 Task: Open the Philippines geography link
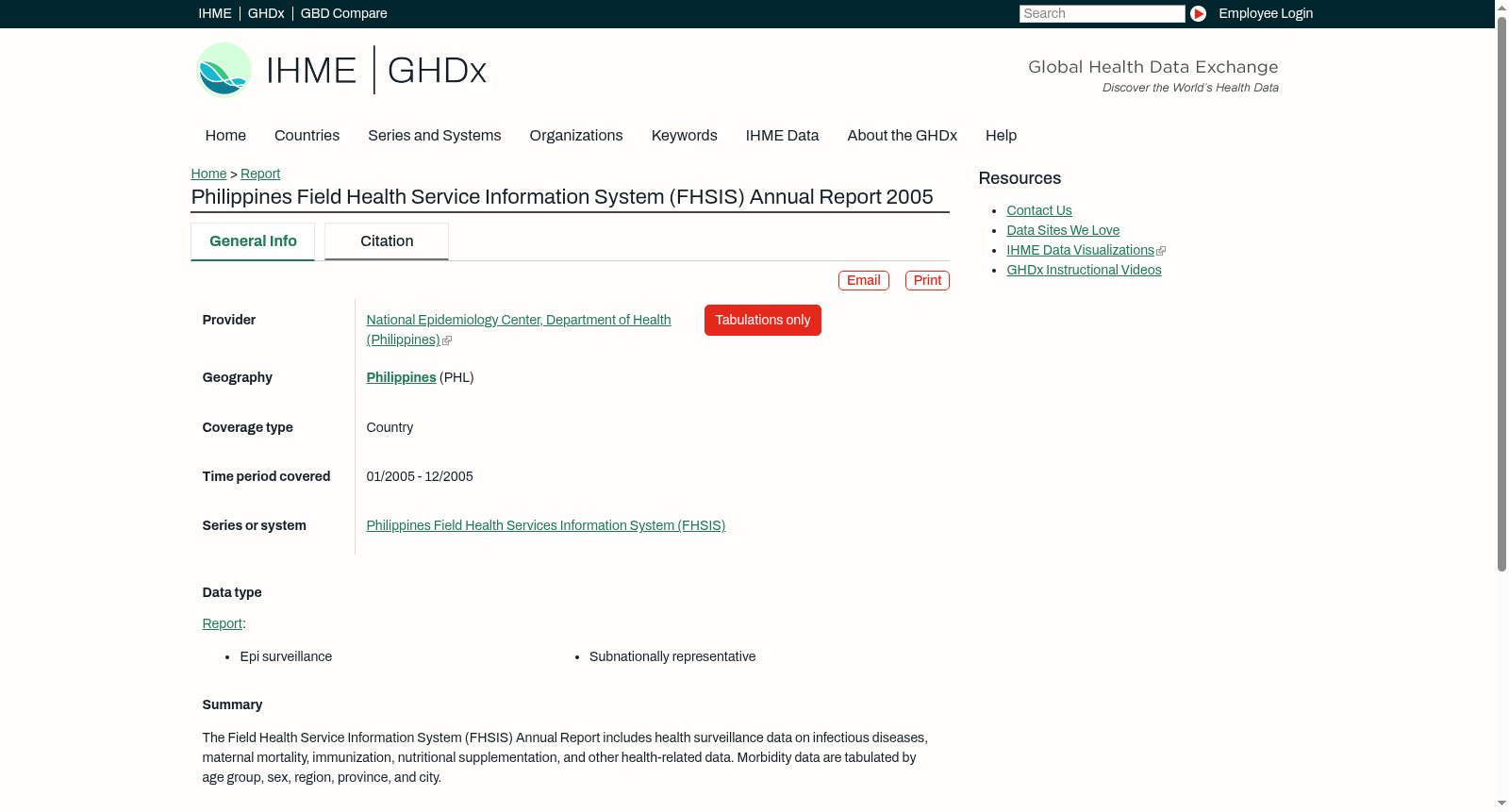coord(401,377)
